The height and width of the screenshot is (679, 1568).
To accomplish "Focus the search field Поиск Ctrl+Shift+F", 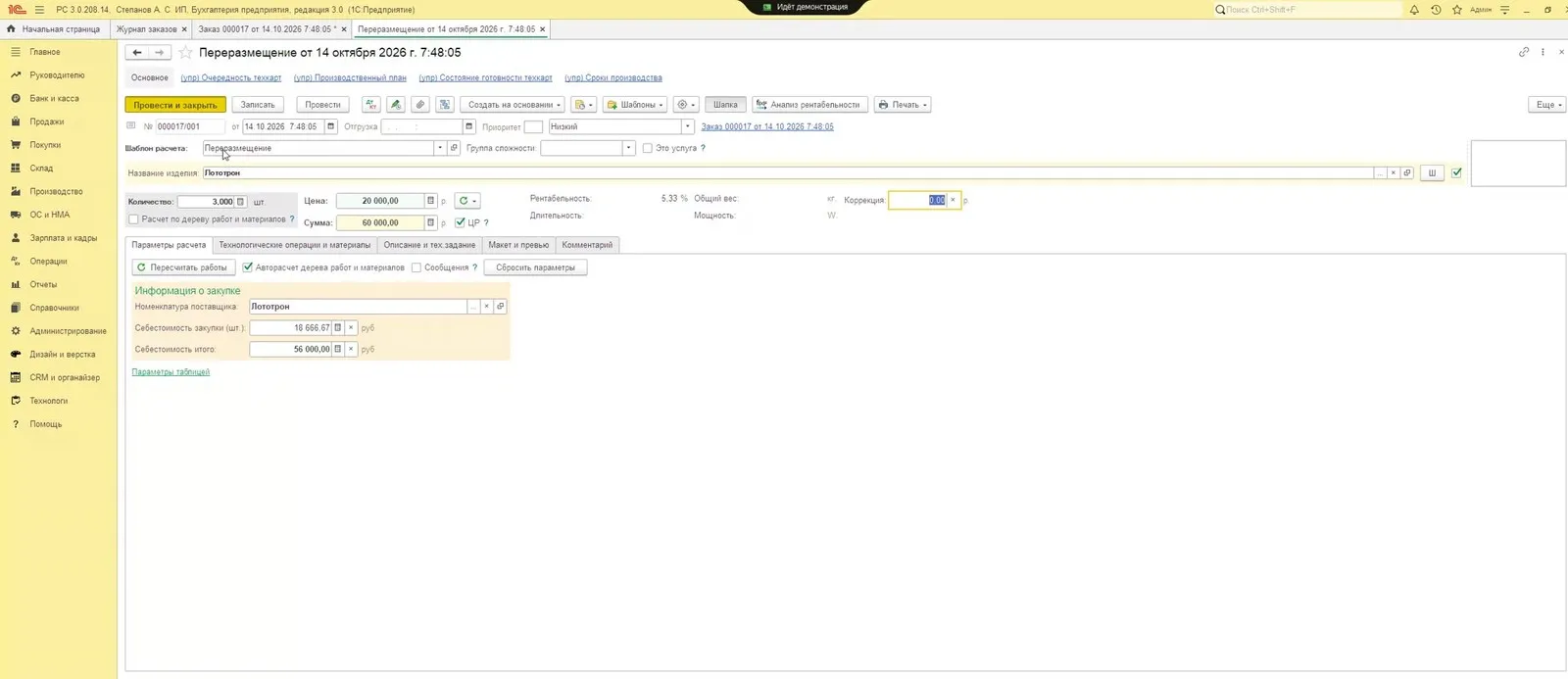I will (x=1307, y=10).
